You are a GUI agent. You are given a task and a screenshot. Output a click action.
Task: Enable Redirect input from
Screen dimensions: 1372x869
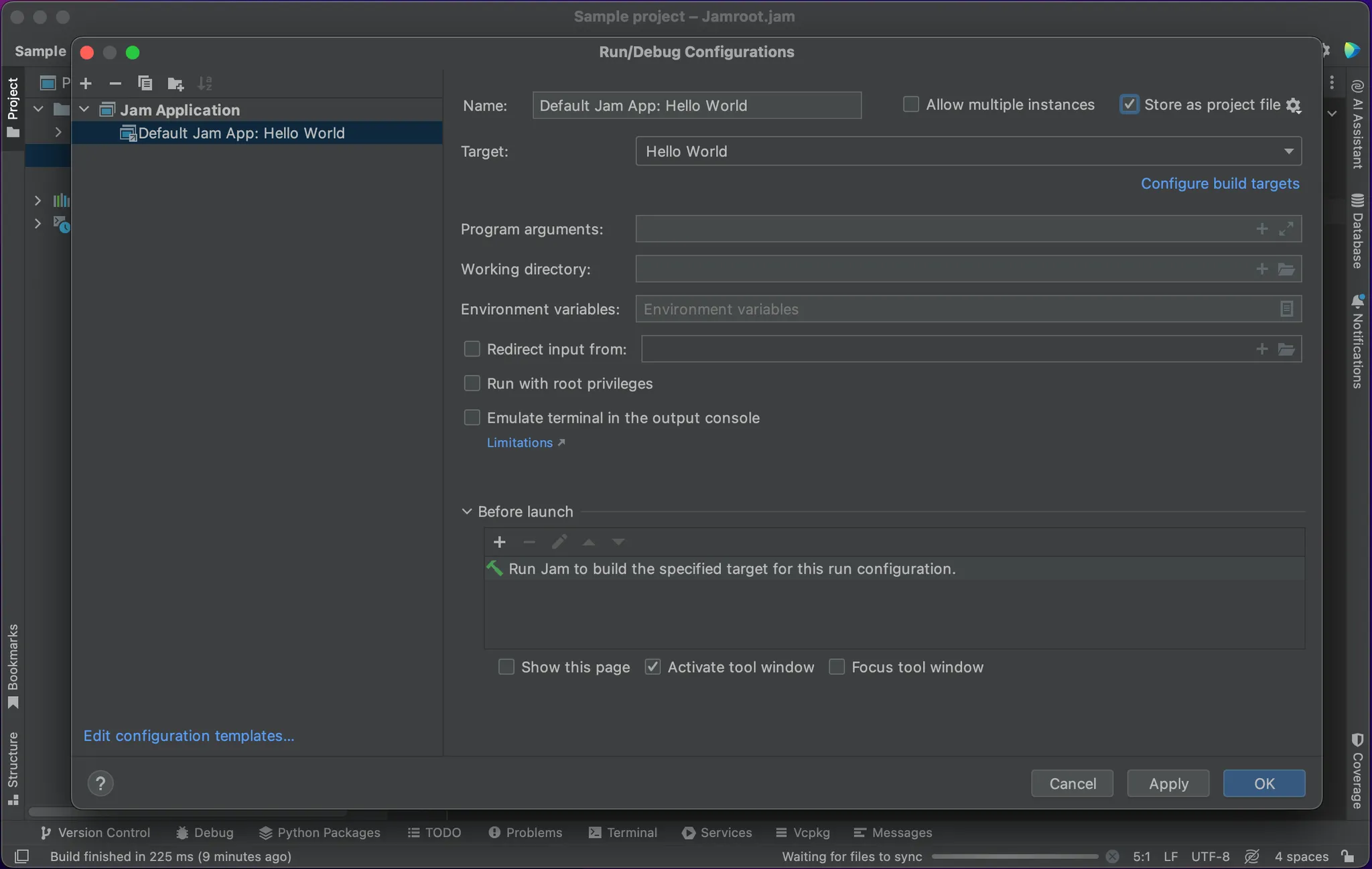point(472,349)
